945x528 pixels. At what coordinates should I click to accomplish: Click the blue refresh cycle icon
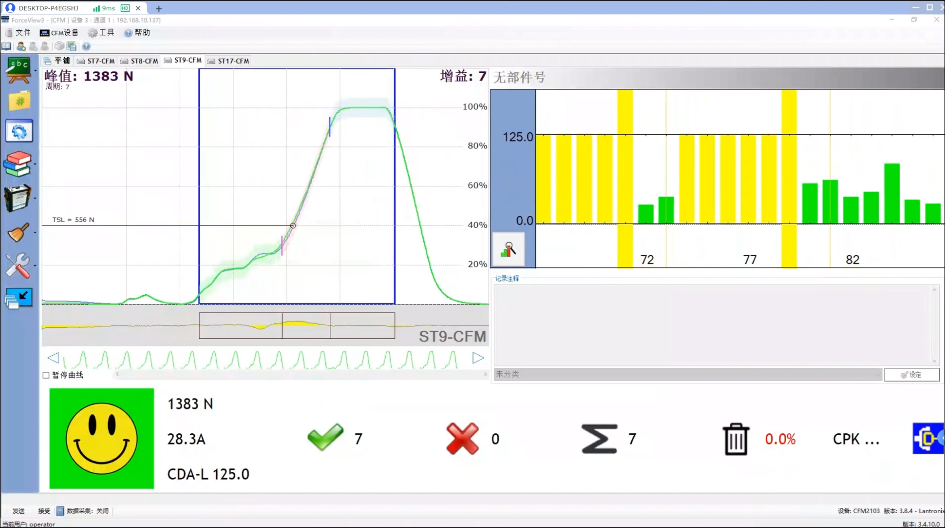[x=19, y=131]
